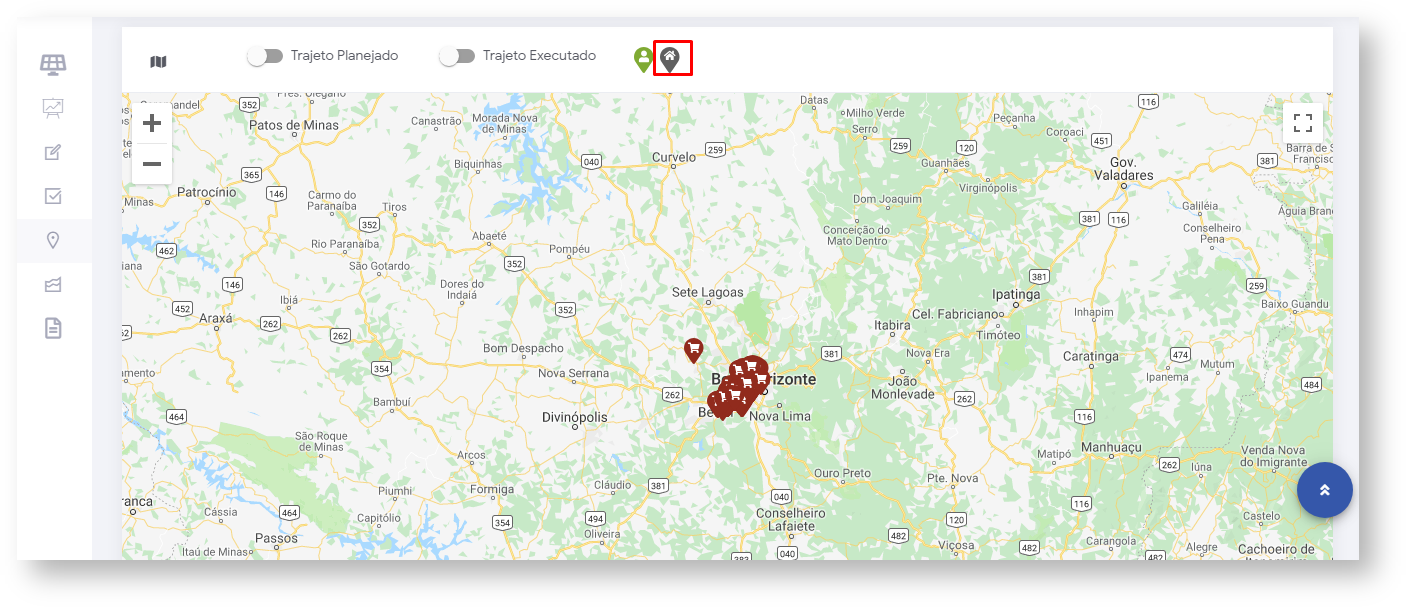Click the lone cart marker below Sete Lagoas

pos(693,350)
